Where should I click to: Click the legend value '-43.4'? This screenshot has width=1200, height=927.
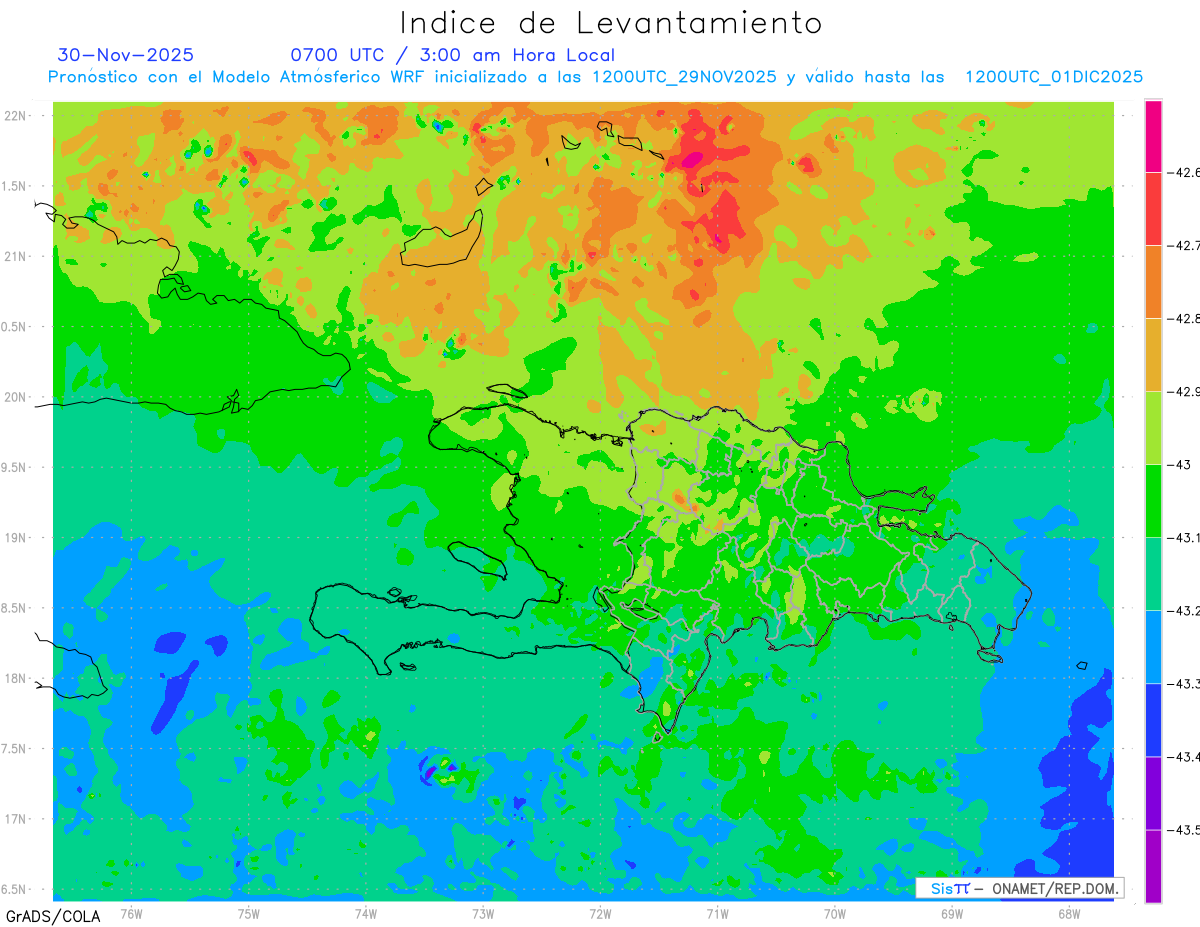click(1185, 757)
